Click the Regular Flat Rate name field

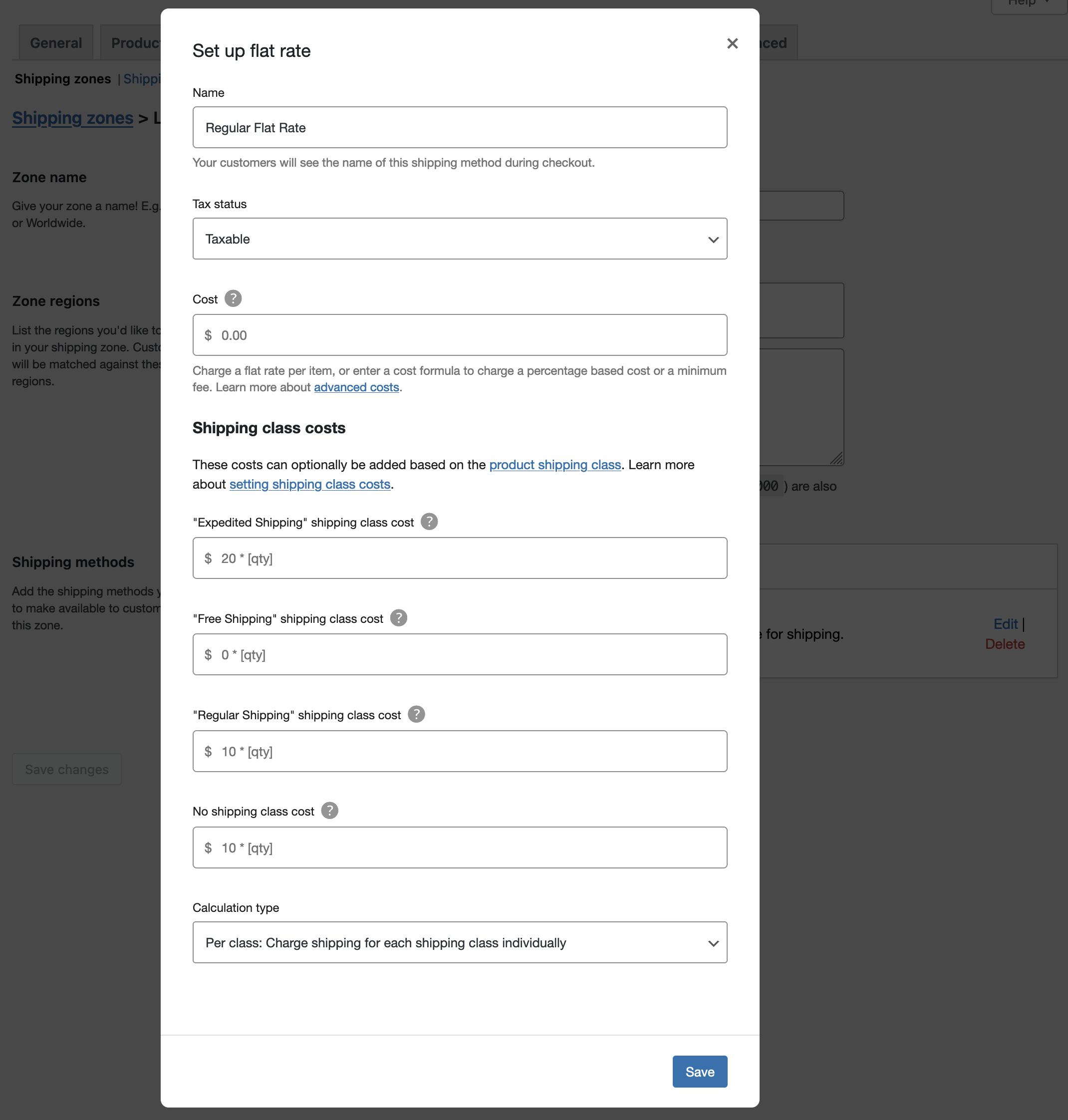pyautogui.click(x=459, y=127)
